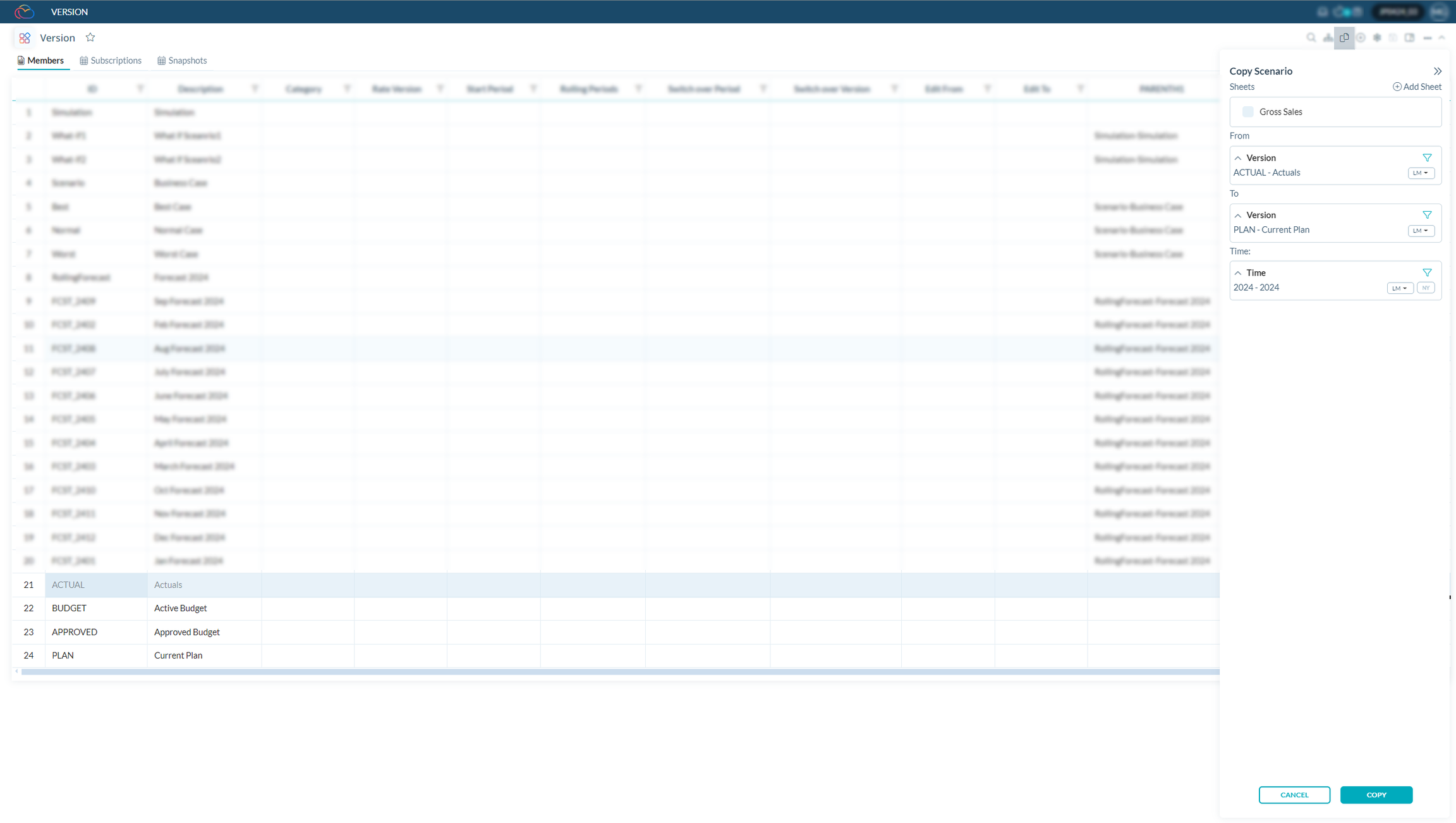The image size is (1456, 823).
Task: Star the Version page as favorite
Action: coord(90,38)
